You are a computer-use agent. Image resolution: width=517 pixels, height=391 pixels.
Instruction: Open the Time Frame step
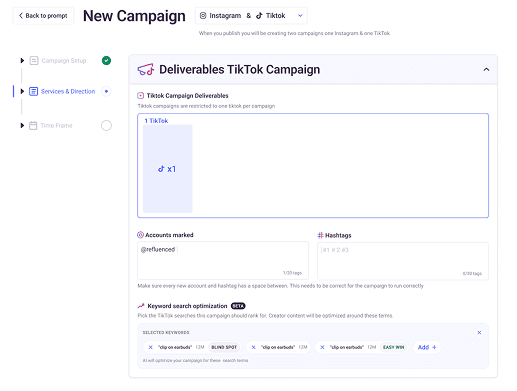point(56,126)
